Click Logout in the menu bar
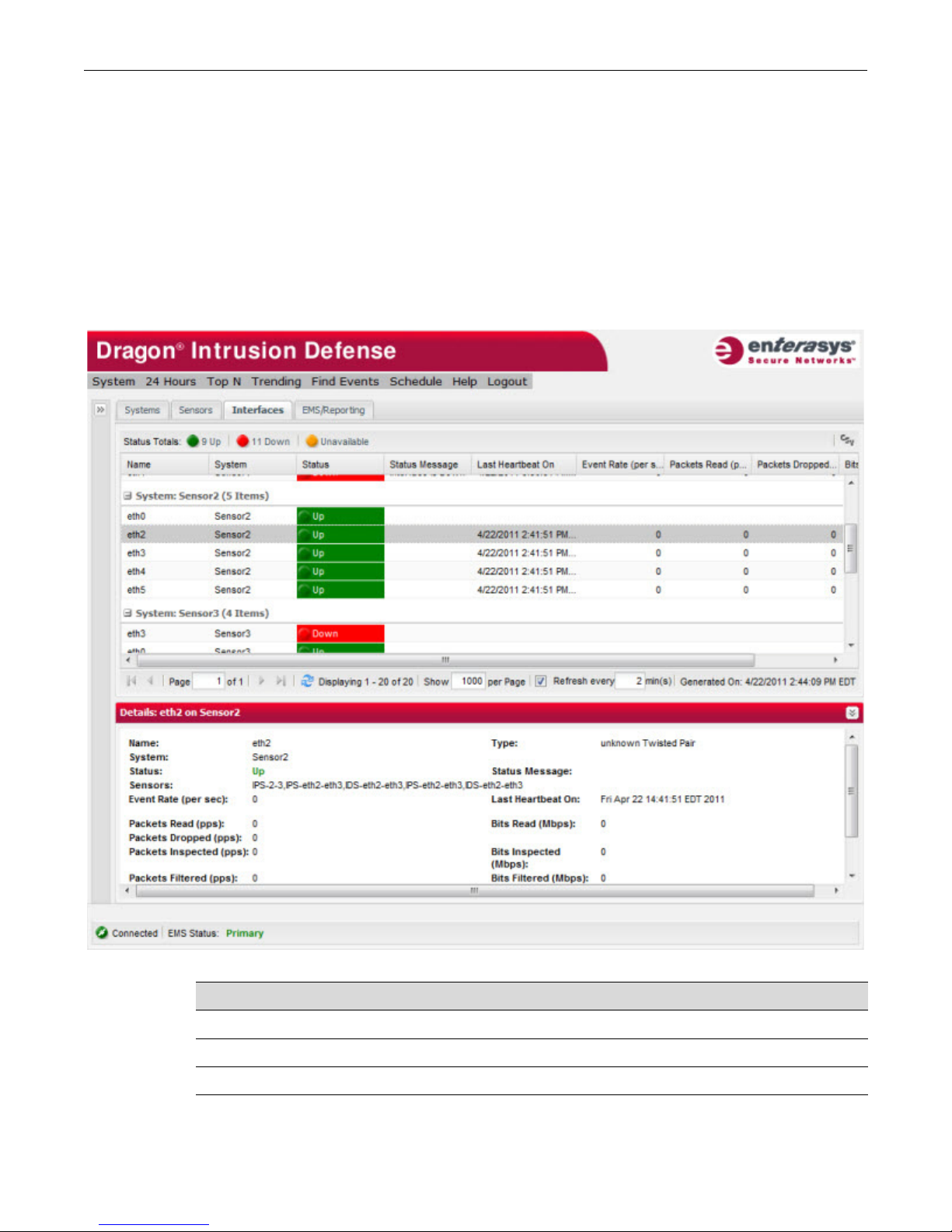Screen dimensions: 952x1232 coord(507,382)
